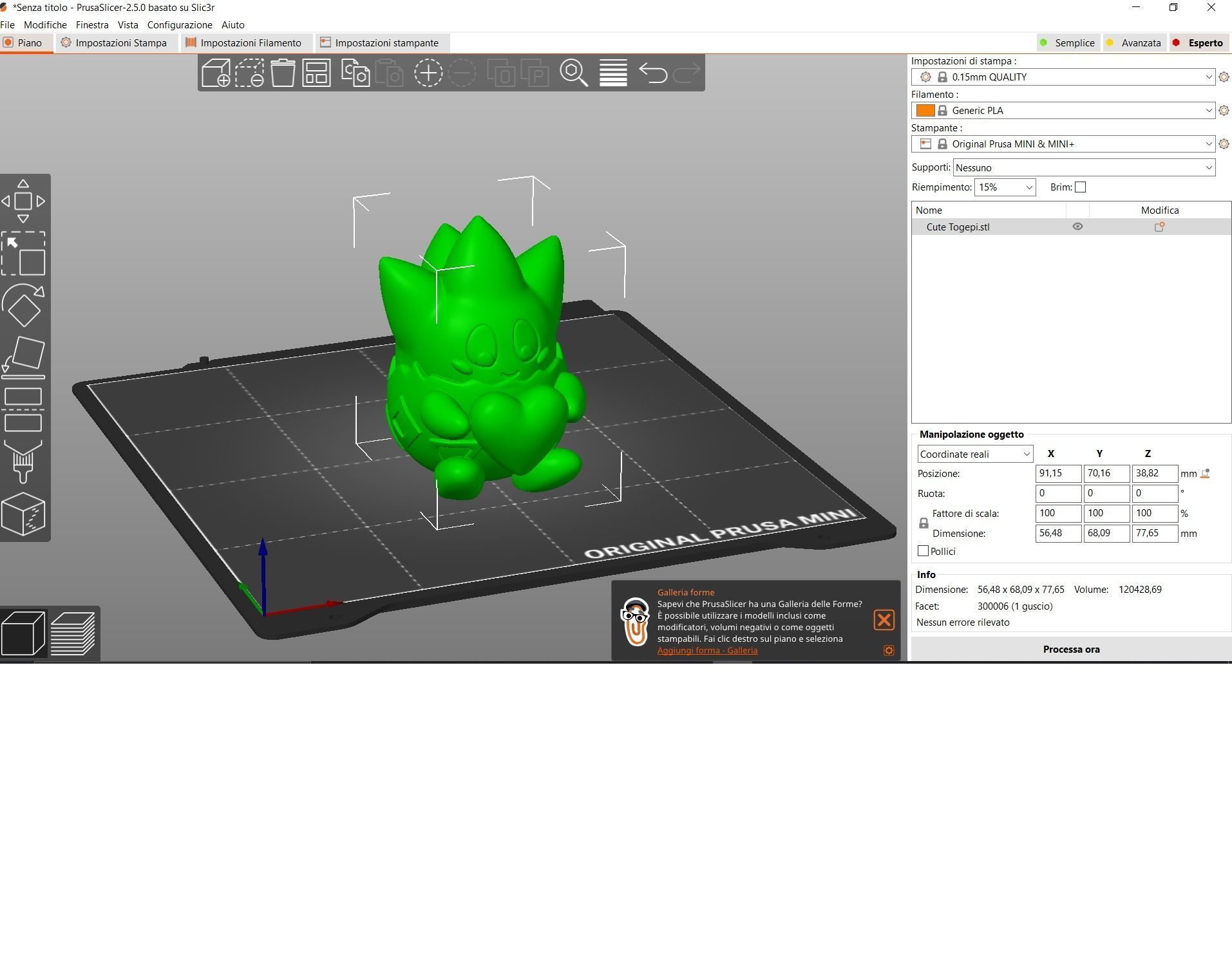Open the Aiuto menu
This screenshot has height=963, width=1232.
(x=233, y=24)
